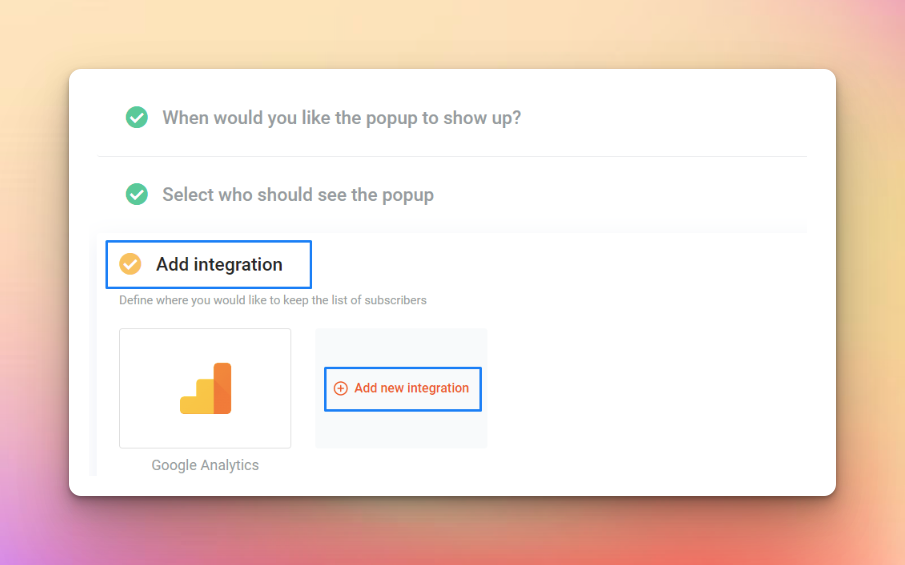
Task: Expand the 'Select who should see the popup' section
Action: 298,194
